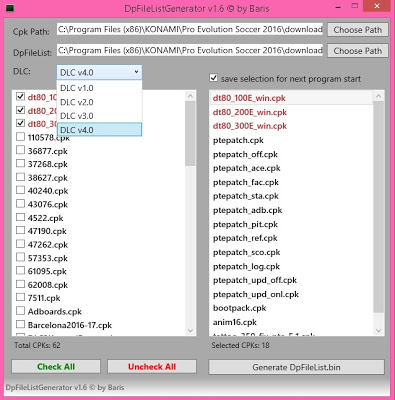Click left list scrollbar up arrow
Viewport: 395px width, 400px height.
[x=190, y=96]
